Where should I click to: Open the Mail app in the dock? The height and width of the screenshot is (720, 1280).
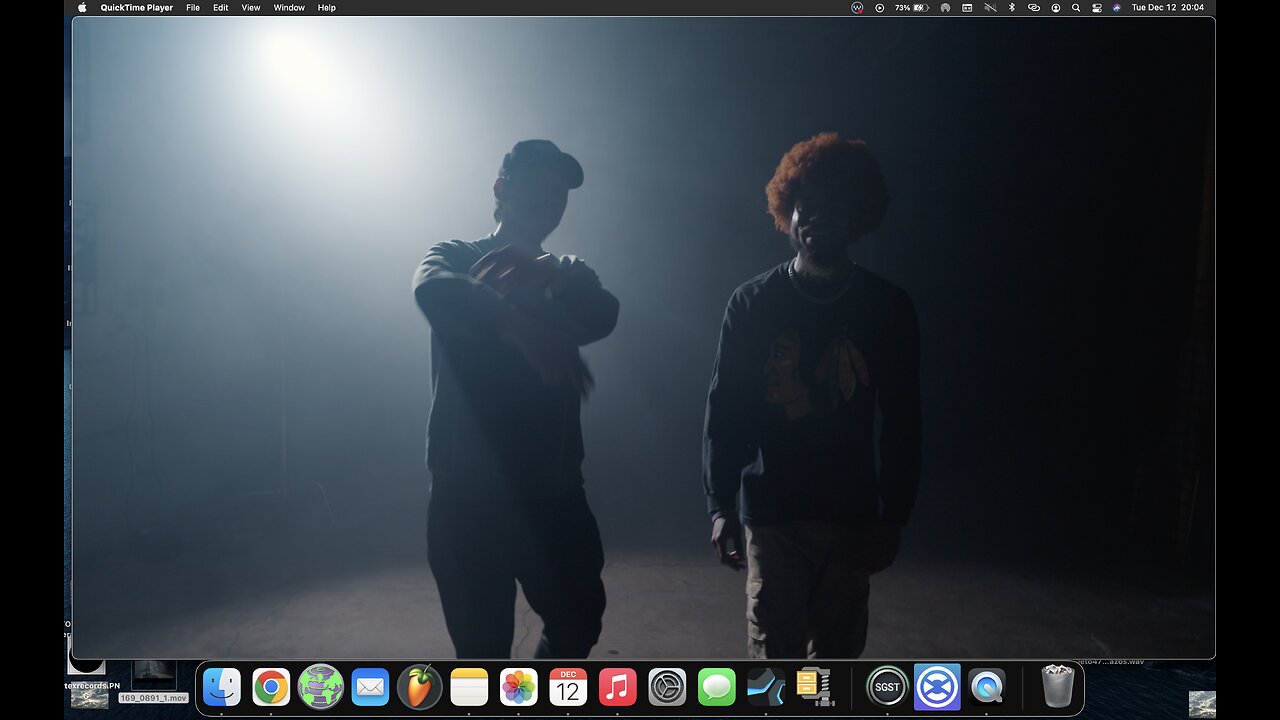[370, 687]
